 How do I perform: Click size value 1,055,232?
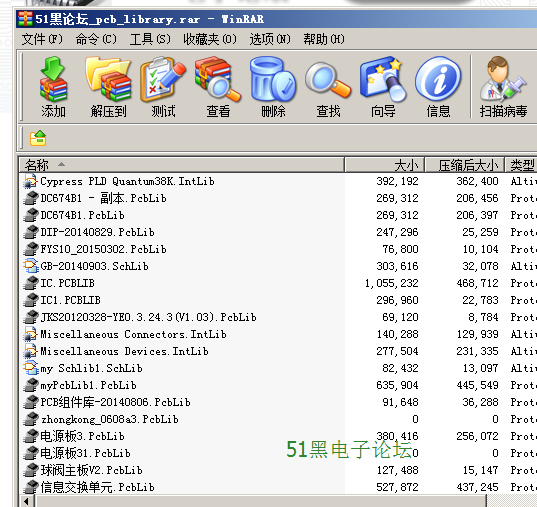391,283
